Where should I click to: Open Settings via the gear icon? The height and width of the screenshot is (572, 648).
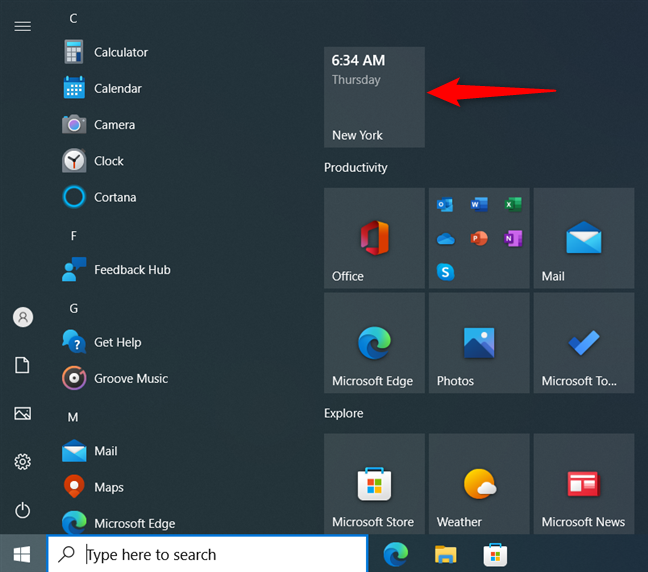[23, 462]
